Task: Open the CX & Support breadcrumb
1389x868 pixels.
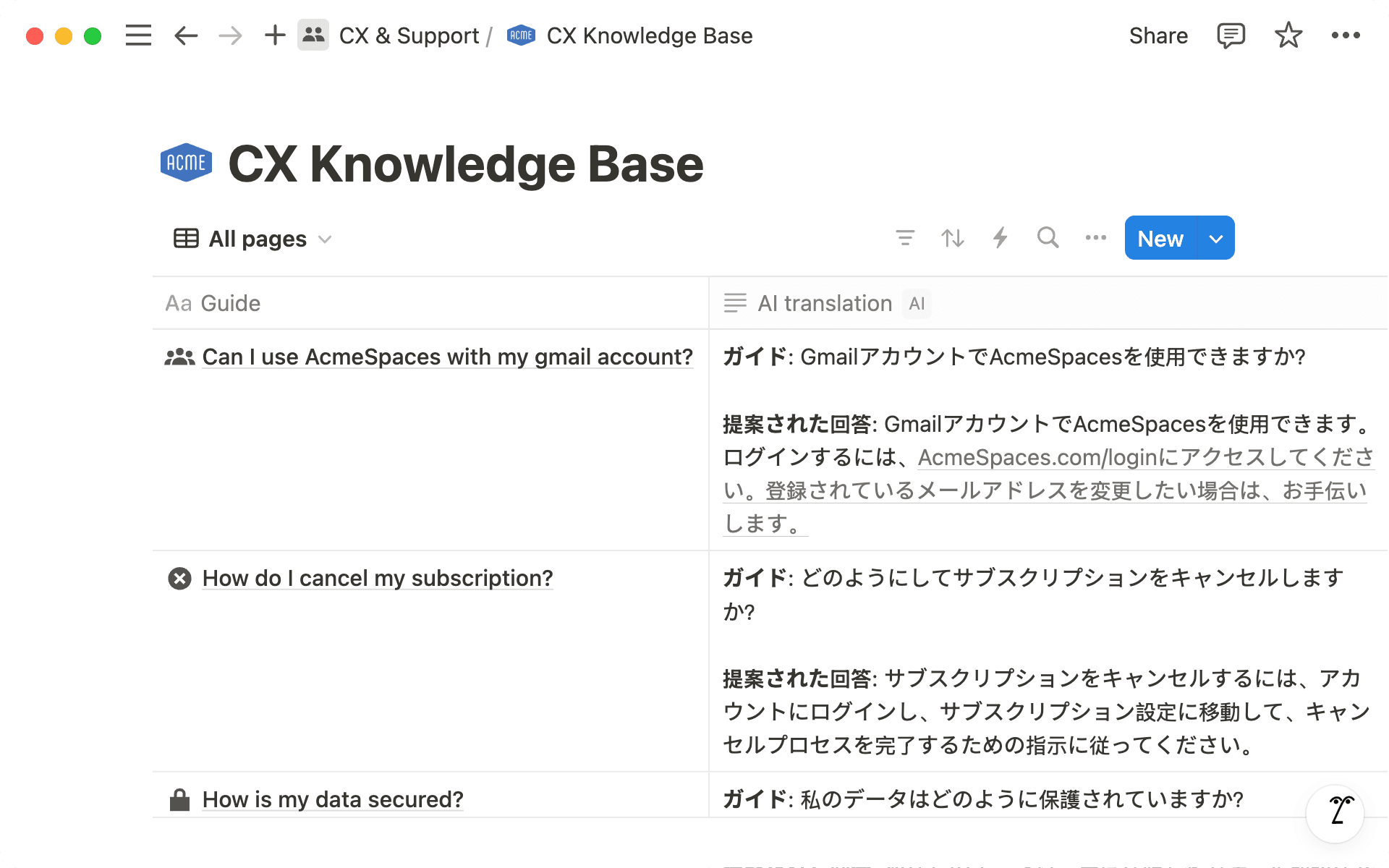Action: 409,35
